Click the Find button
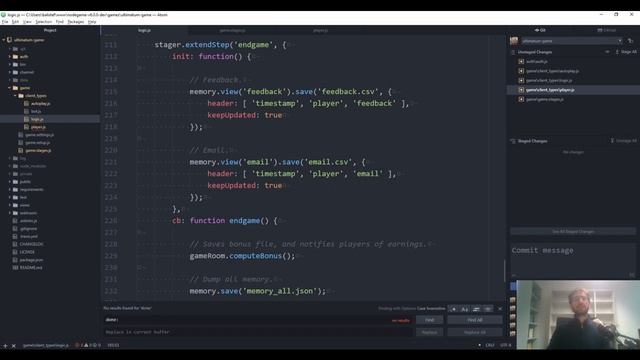Viewport: 640px width, 360px height. [429, 320]
